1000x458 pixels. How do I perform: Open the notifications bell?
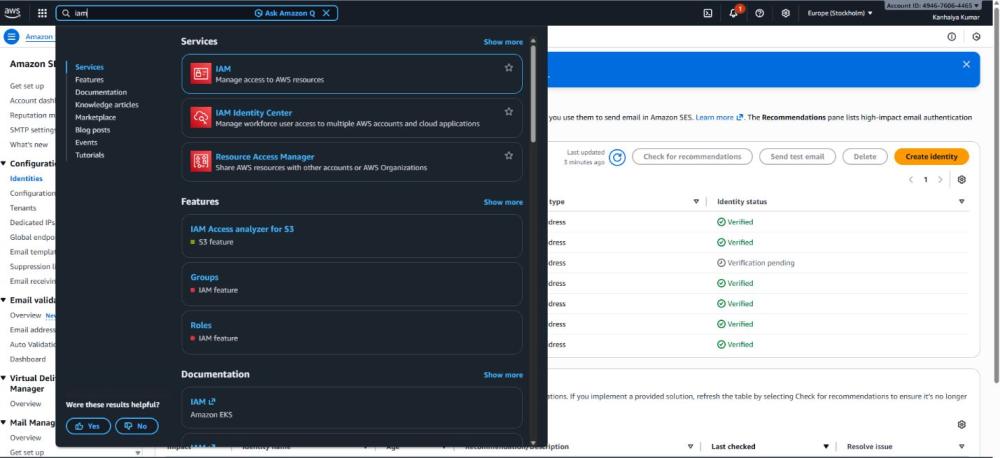(734, 13)
